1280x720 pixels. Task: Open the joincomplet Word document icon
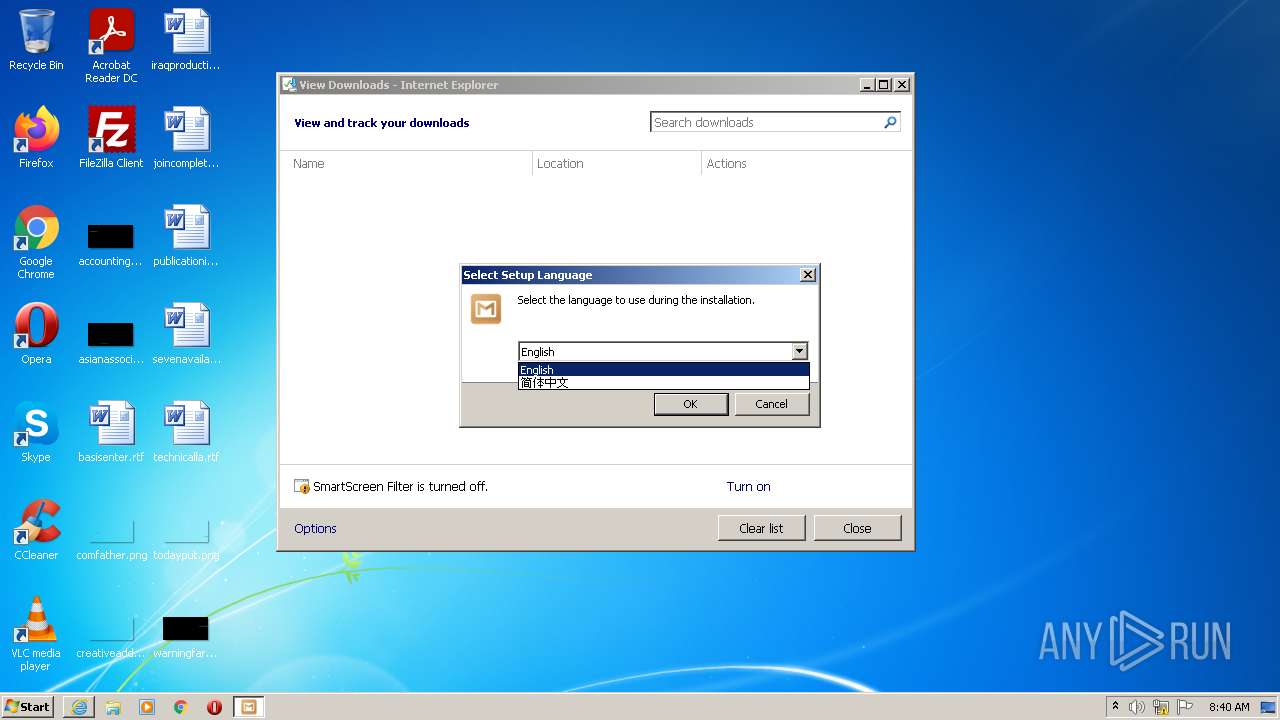(x=186, y=138)
